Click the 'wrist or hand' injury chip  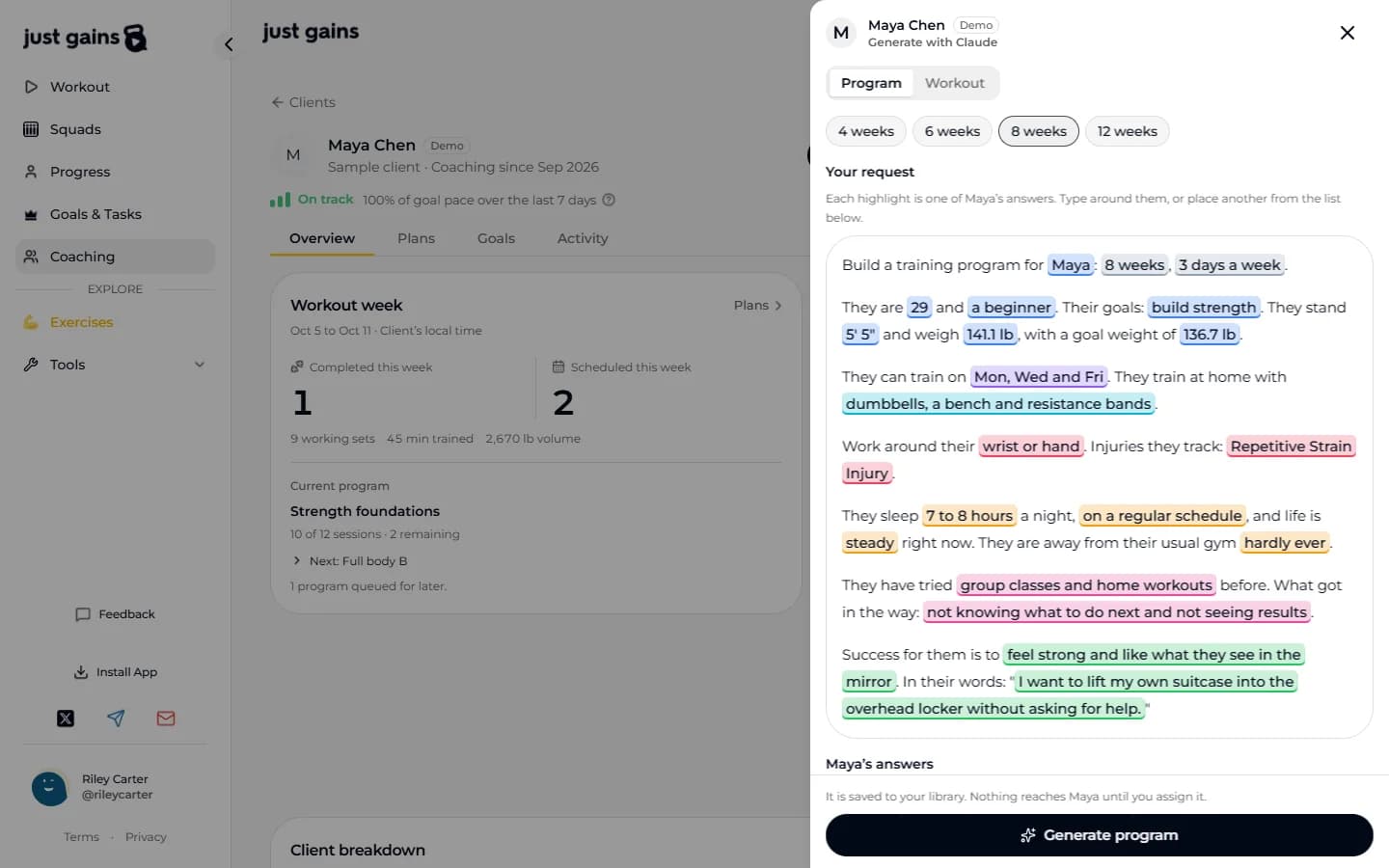click(1031, 447)
